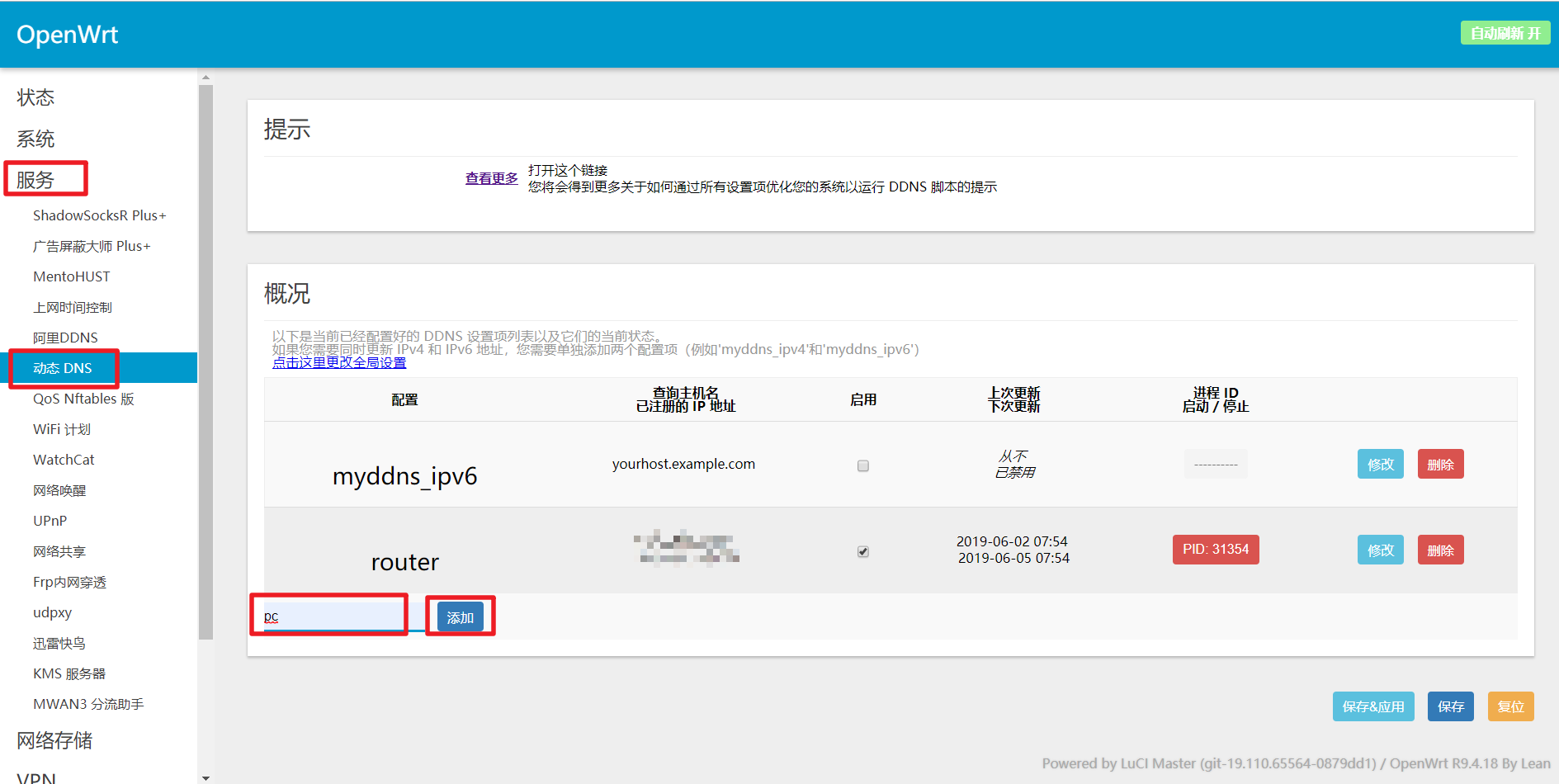Image resolution: width=1559 pixels, height=784 pixels.
Task: Focus the new config name input field
Action: 332,616
